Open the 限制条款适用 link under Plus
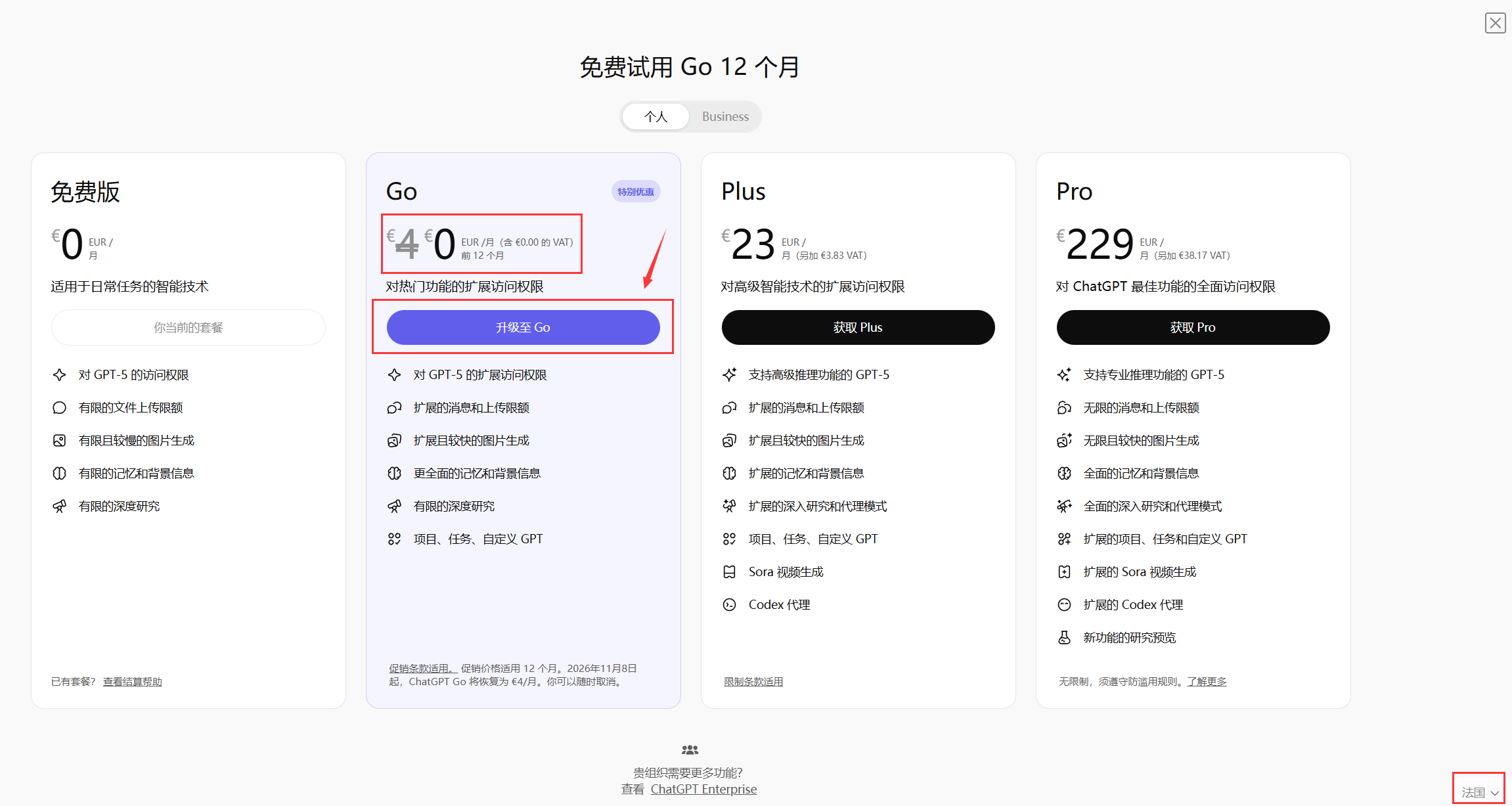 click(753, 682)
